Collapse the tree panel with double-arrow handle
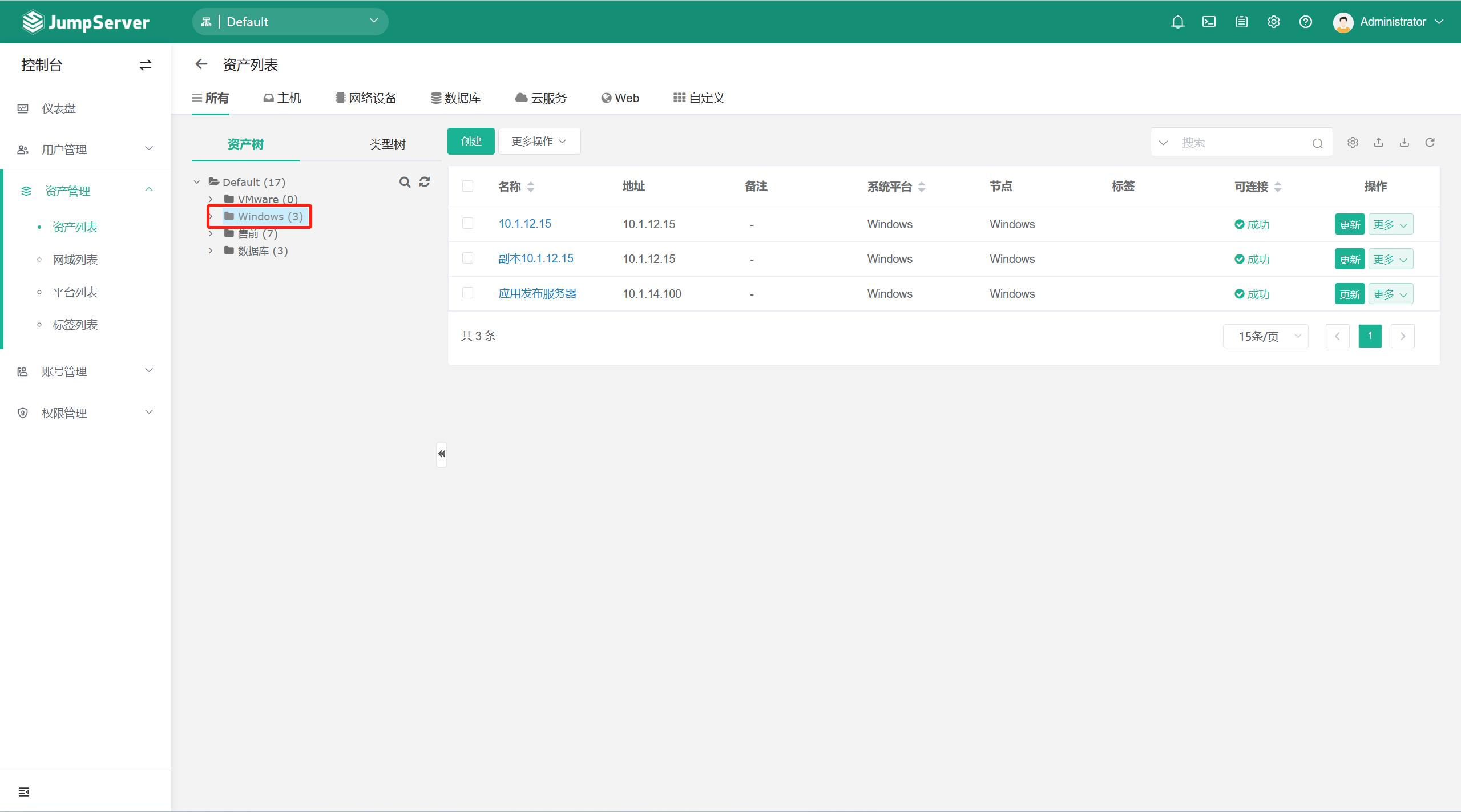 [x=441, y=454]
